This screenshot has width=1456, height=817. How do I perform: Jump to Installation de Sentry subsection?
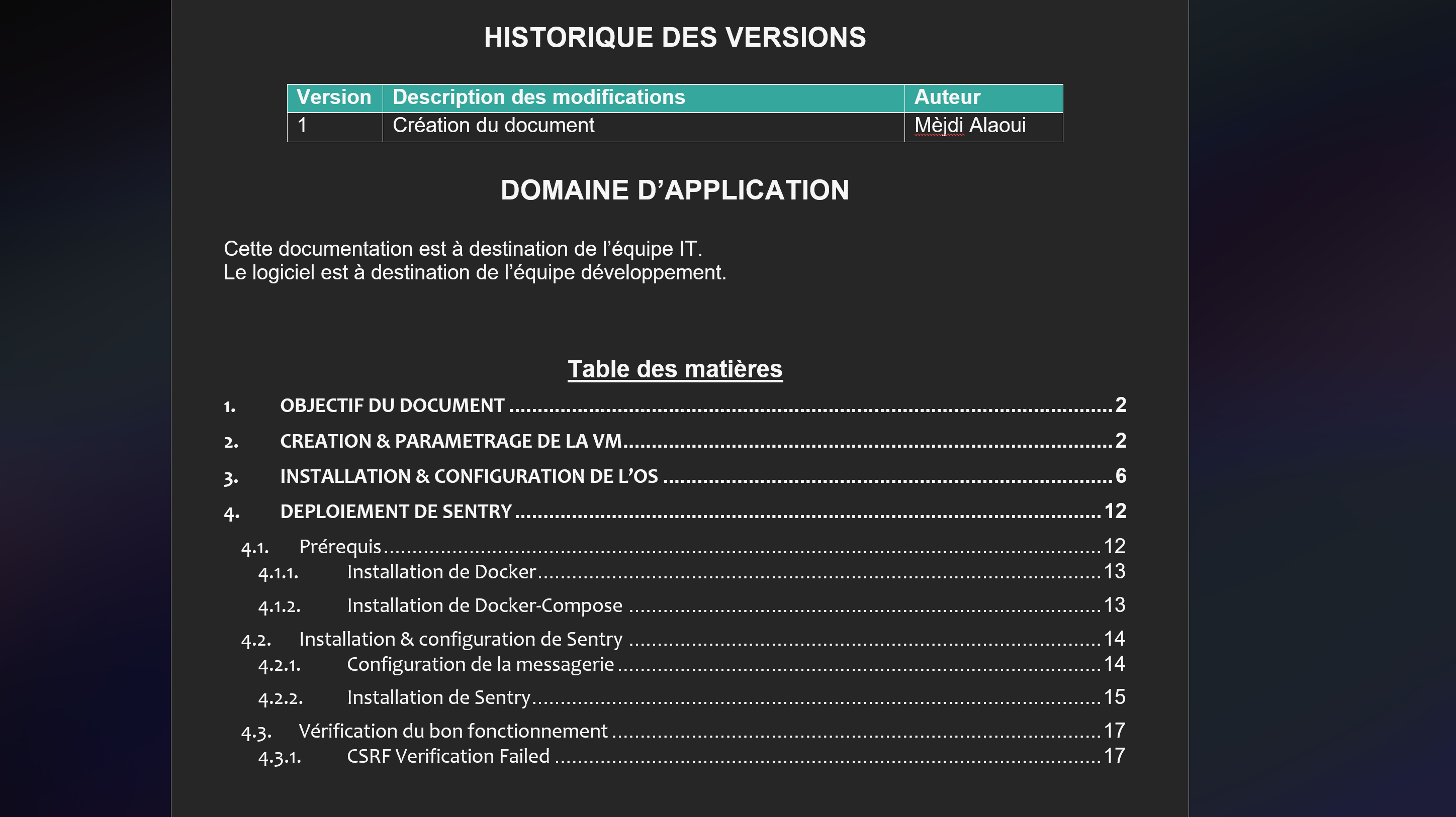click(x=438, y=698)
